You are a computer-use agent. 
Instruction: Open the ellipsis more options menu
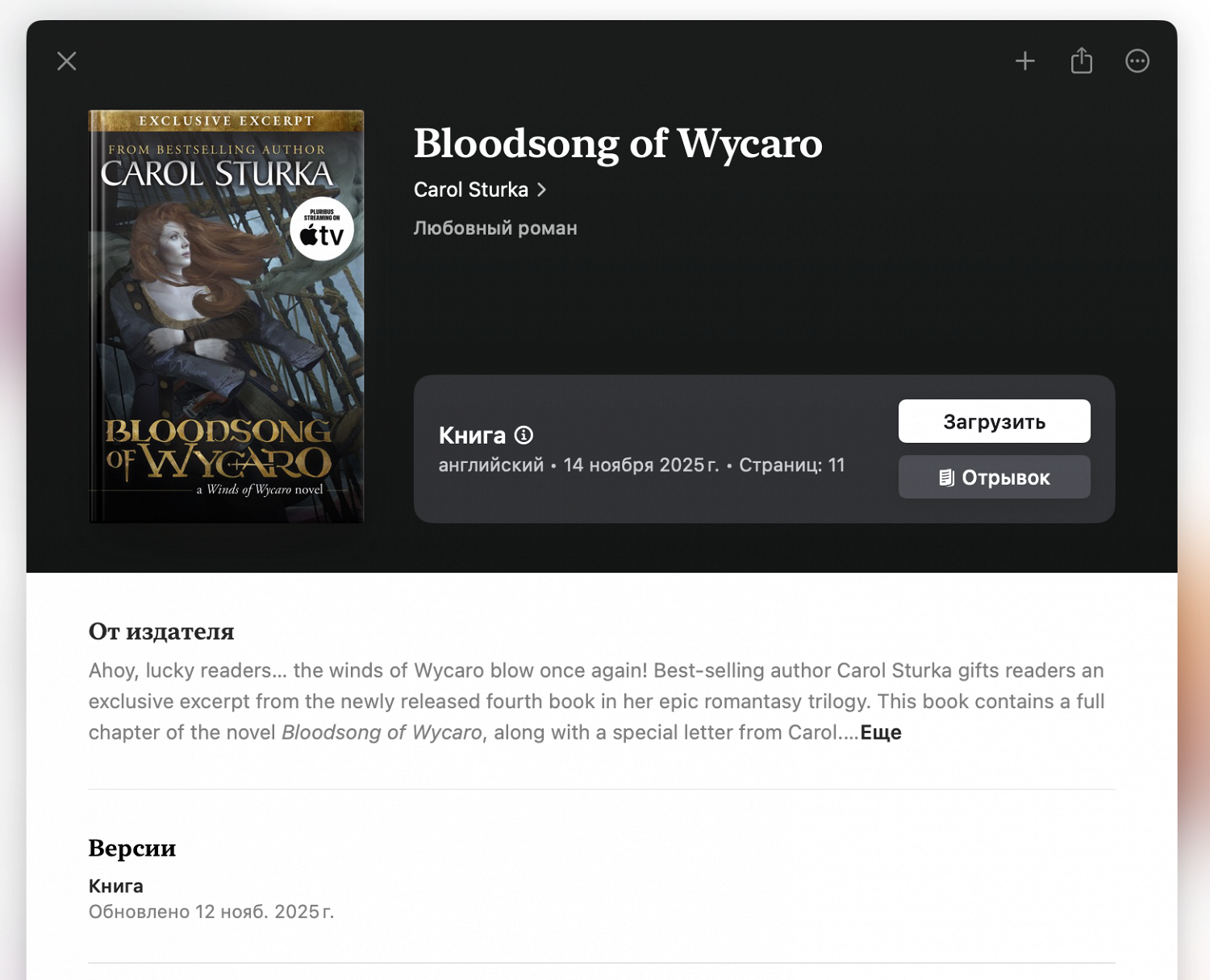[x=1137, y=61]
